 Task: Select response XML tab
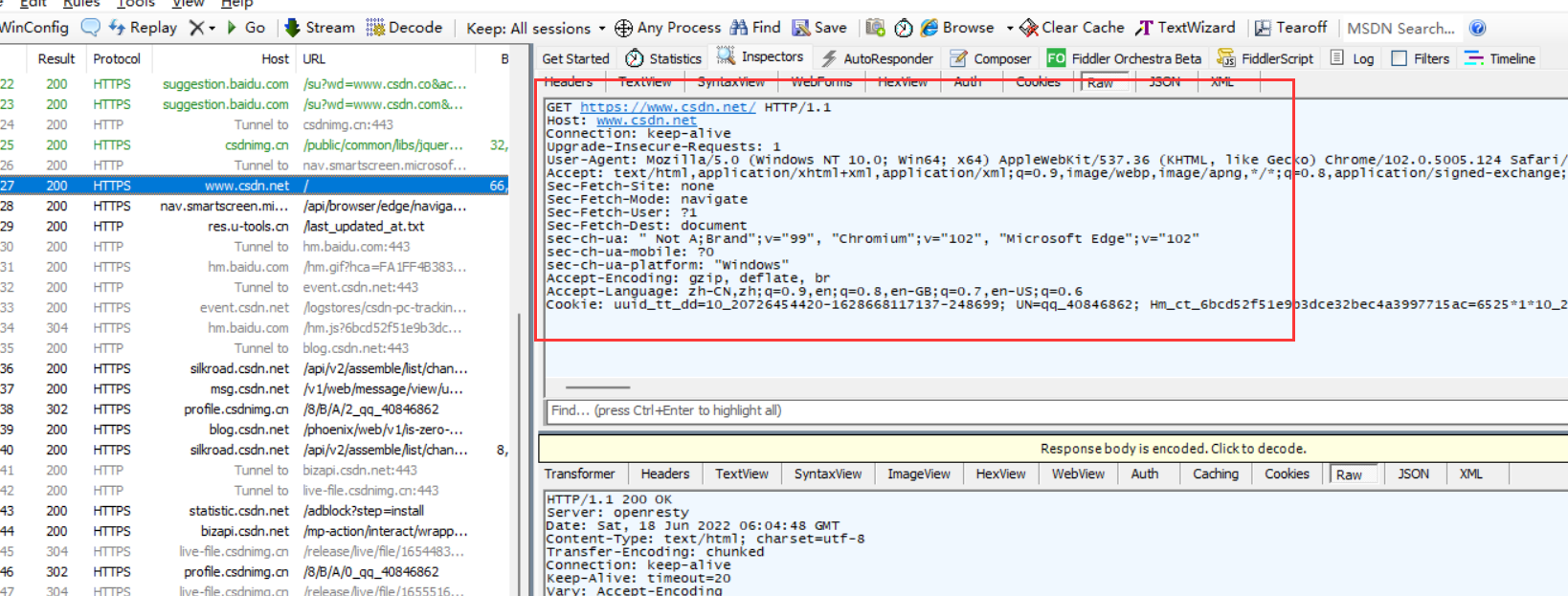pyautogui.click(x=1471, y=474)
